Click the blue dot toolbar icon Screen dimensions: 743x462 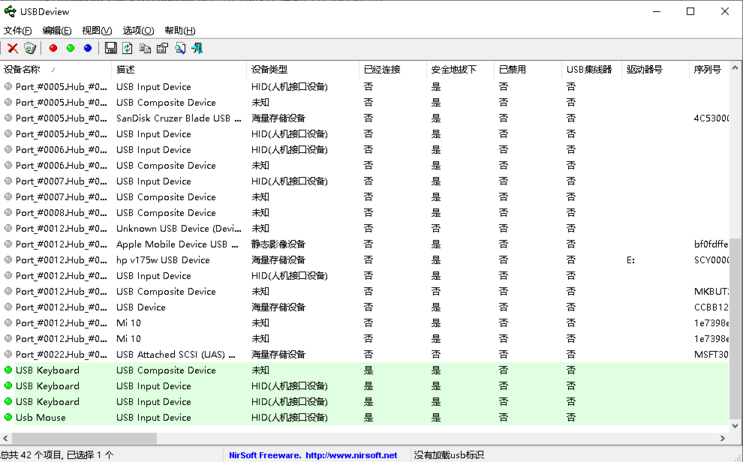(x=87, y=48)
